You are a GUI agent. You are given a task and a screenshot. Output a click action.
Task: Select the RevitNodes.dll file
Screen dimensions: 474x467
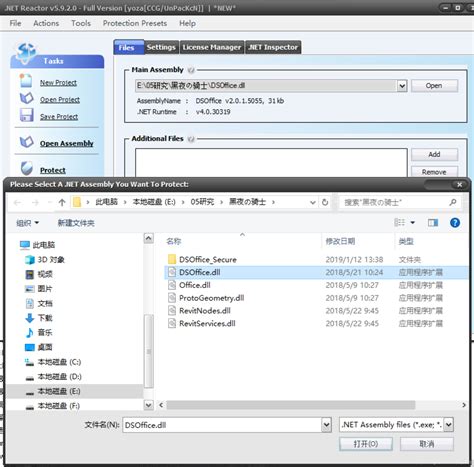coord(205,311)
